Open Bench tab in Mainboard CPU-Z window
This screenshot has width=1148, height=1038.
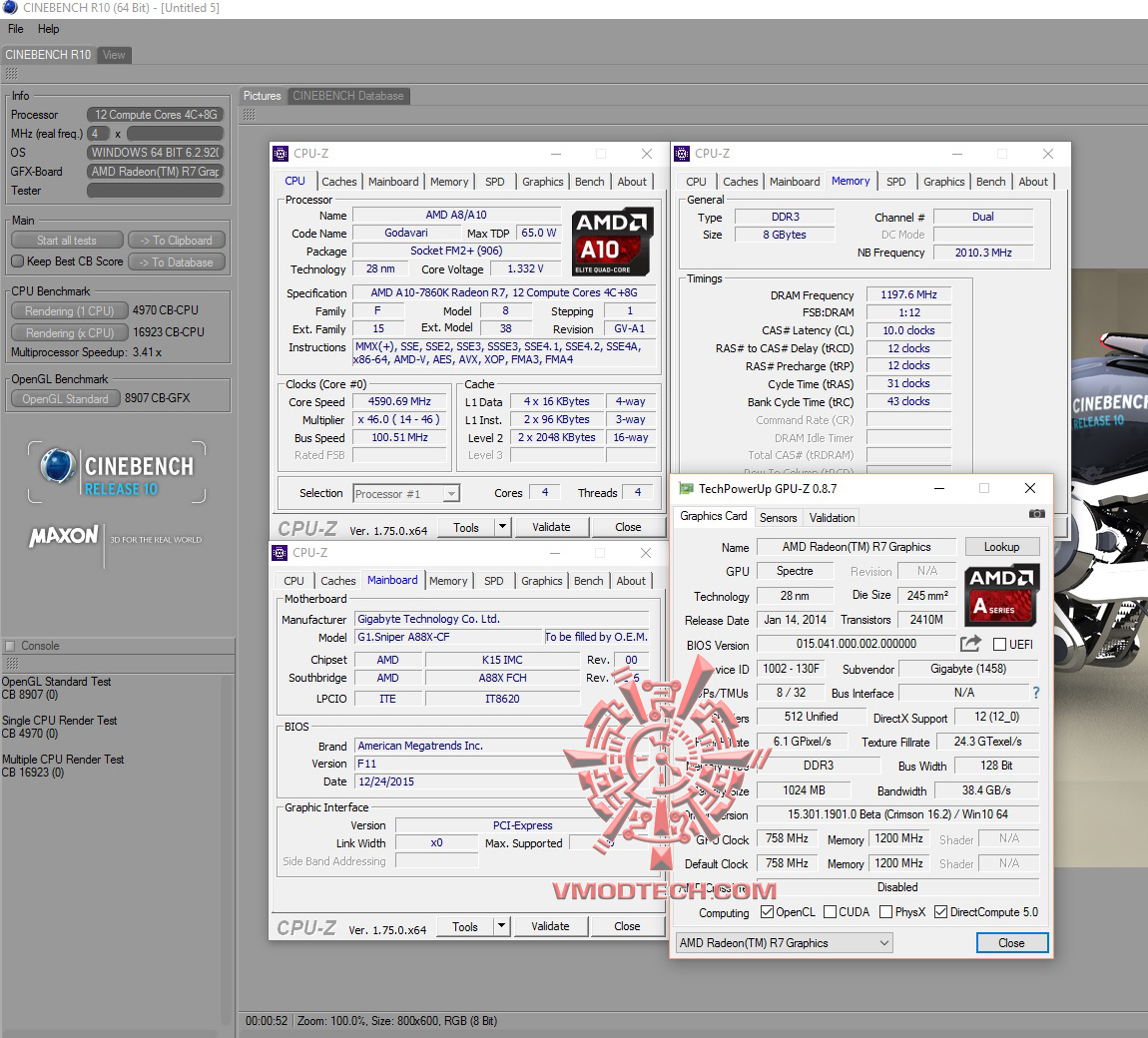[x=589, y=581]
